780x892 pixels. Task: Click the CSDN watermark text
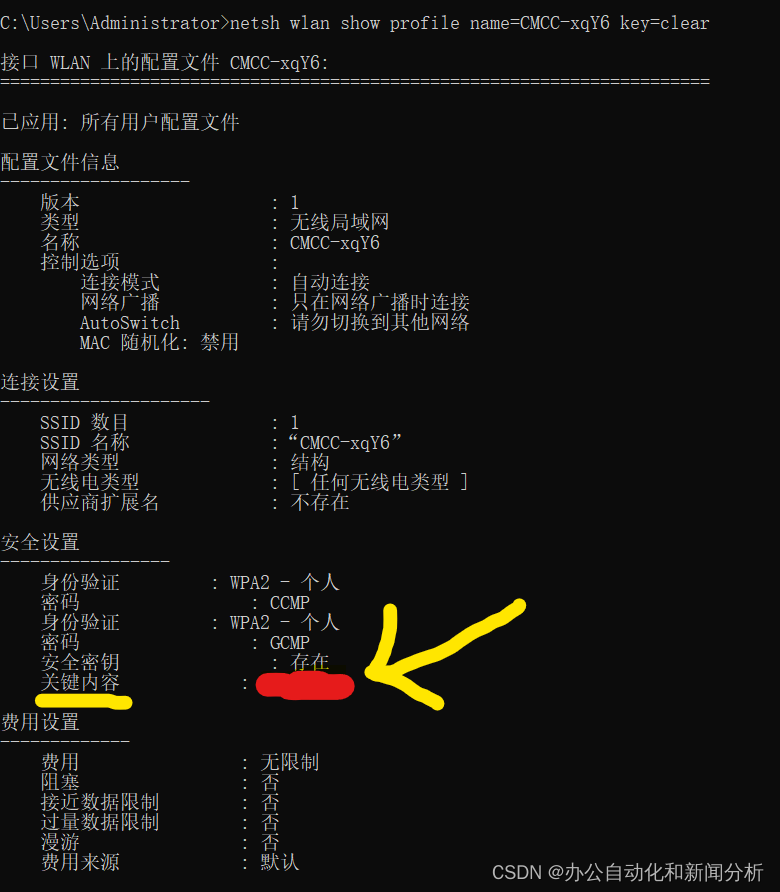point(627,872)
